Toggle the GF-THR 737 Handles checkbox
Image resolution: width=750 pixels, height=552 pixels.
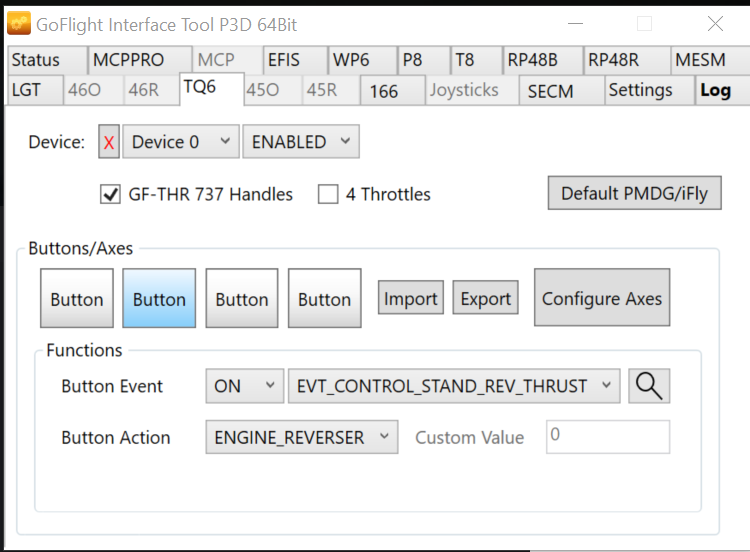[x=111, y=195]
